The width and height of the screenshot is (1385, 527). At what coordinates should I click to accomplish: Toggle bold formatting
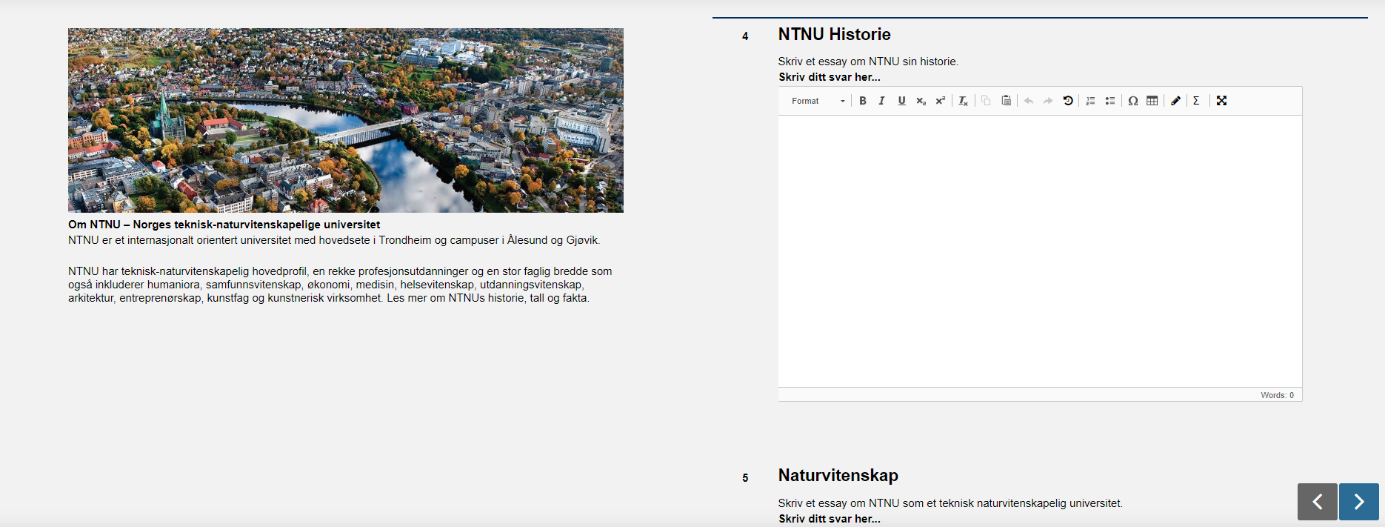point(863,101)
